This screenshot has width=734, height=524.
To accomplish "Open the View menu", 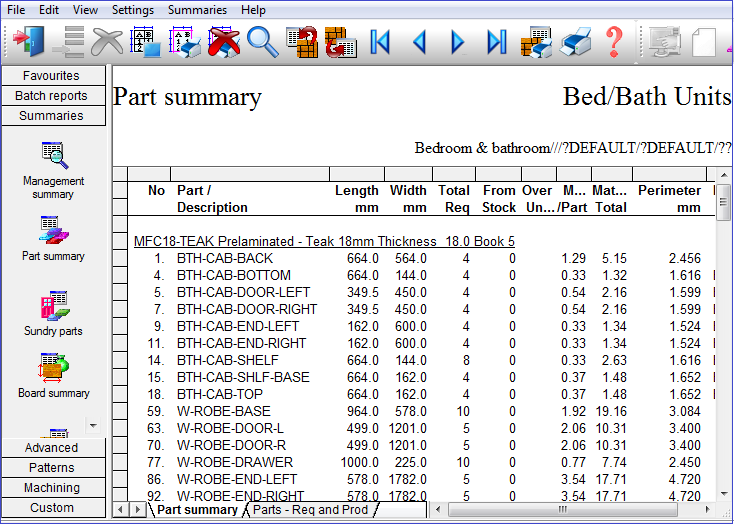I will pyautogui.click(x=85, y=9).
